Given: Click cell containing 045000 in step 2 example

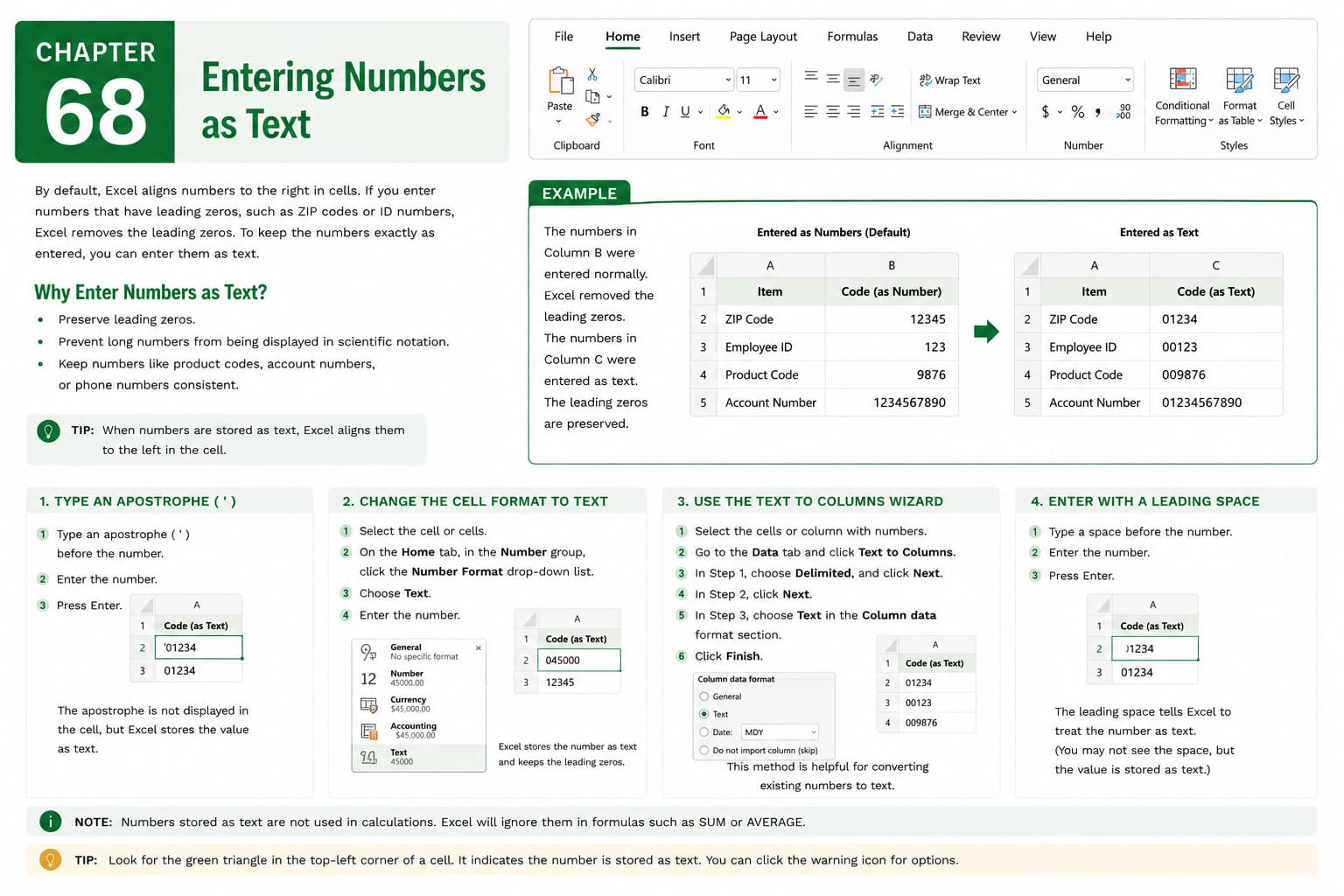Looking at the screenshot, I should tap(579, 661).
